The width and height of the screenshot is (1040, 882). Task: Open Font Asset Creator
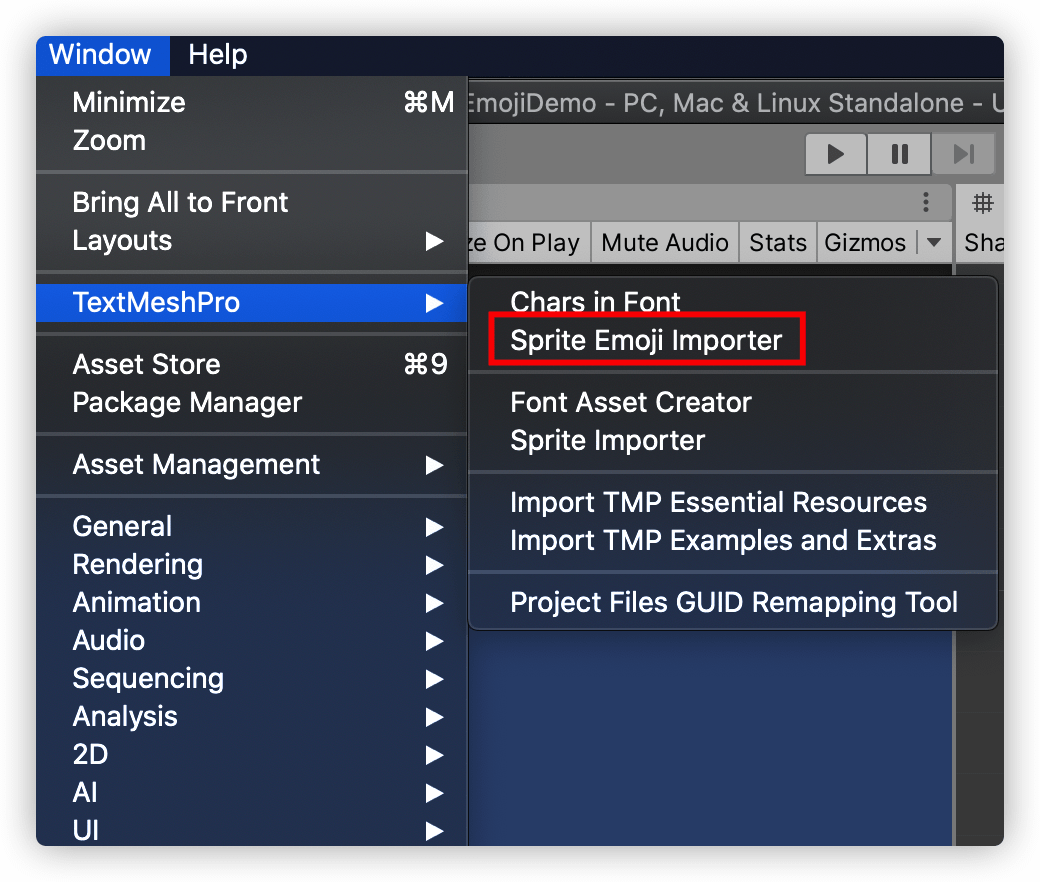(733, 403)
